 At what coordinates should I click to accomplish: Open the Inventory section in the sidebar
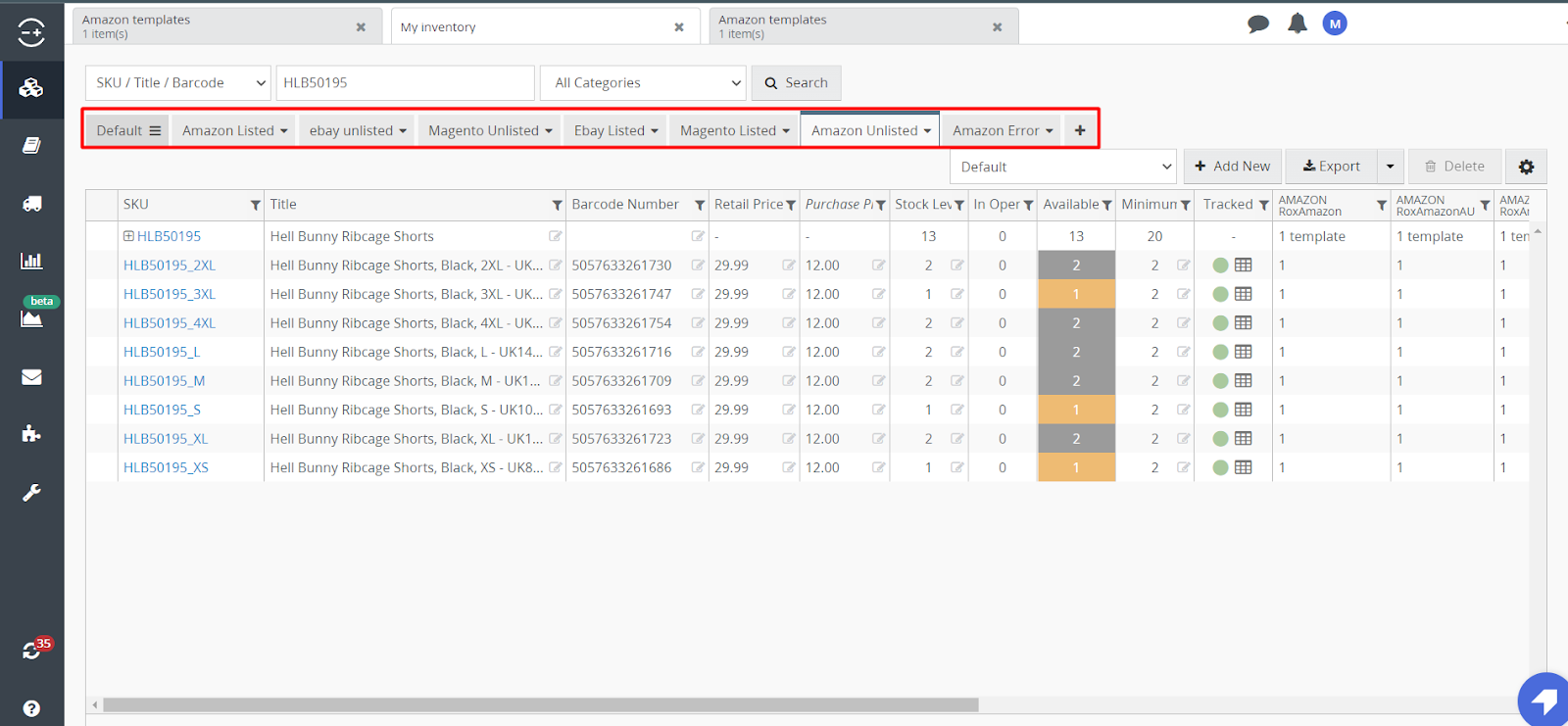pyautogui.click(x=31, y=89)
